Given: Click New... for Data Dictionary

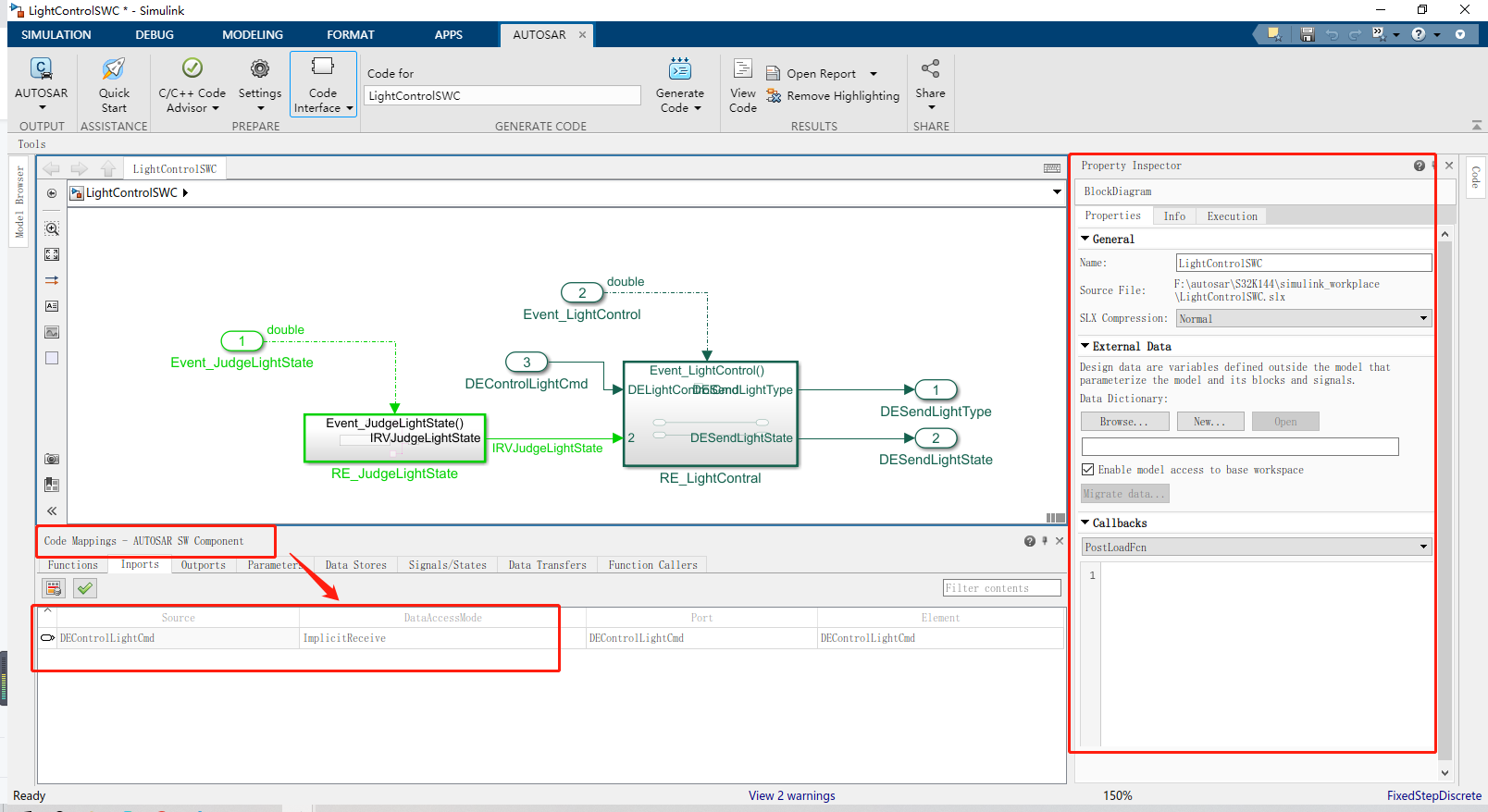Looking at the screenshot, I should coord(1209,422).
